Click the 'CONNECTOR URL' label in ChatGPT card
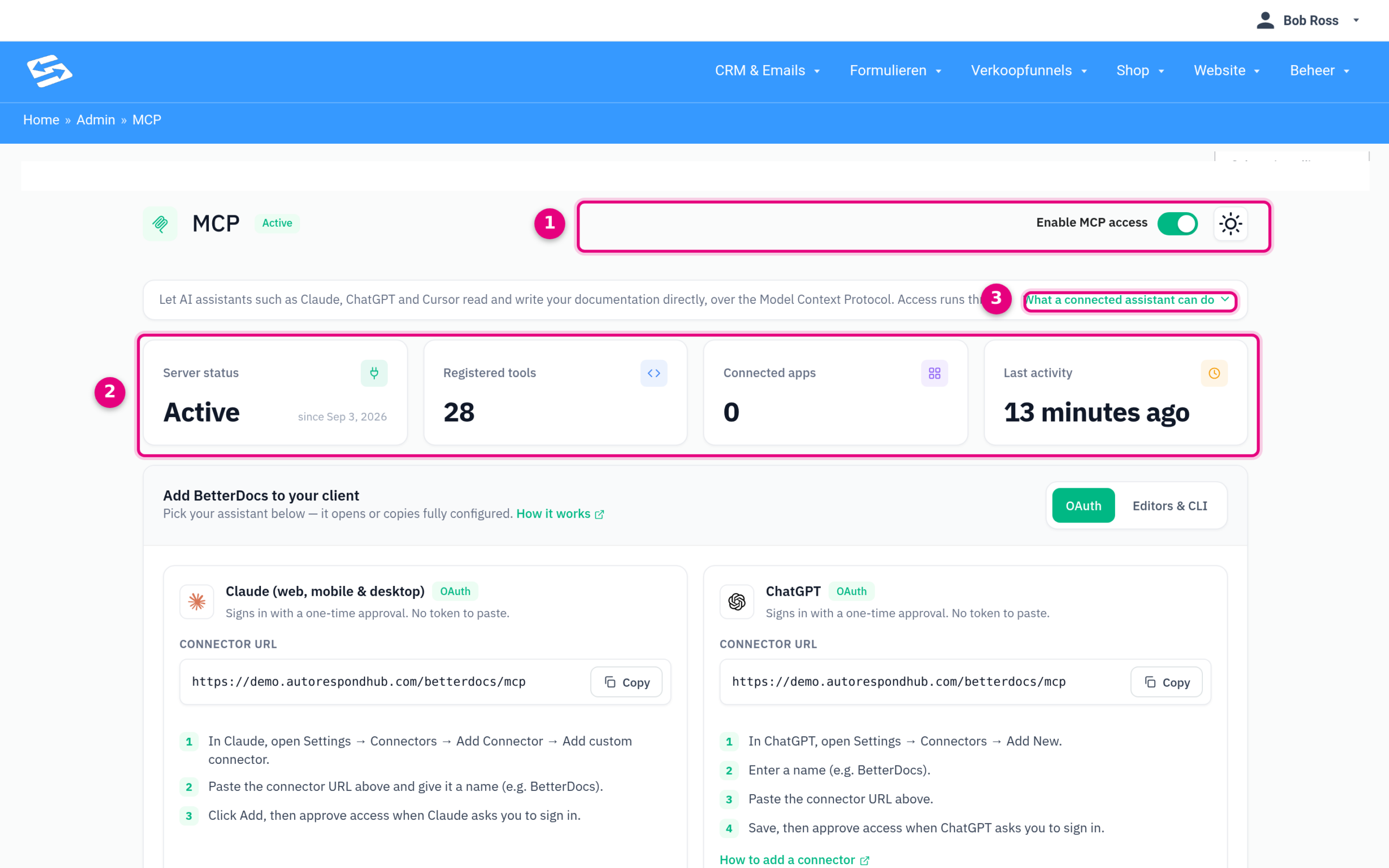Viewport: 1389px width, 868px height. (768, 644)
